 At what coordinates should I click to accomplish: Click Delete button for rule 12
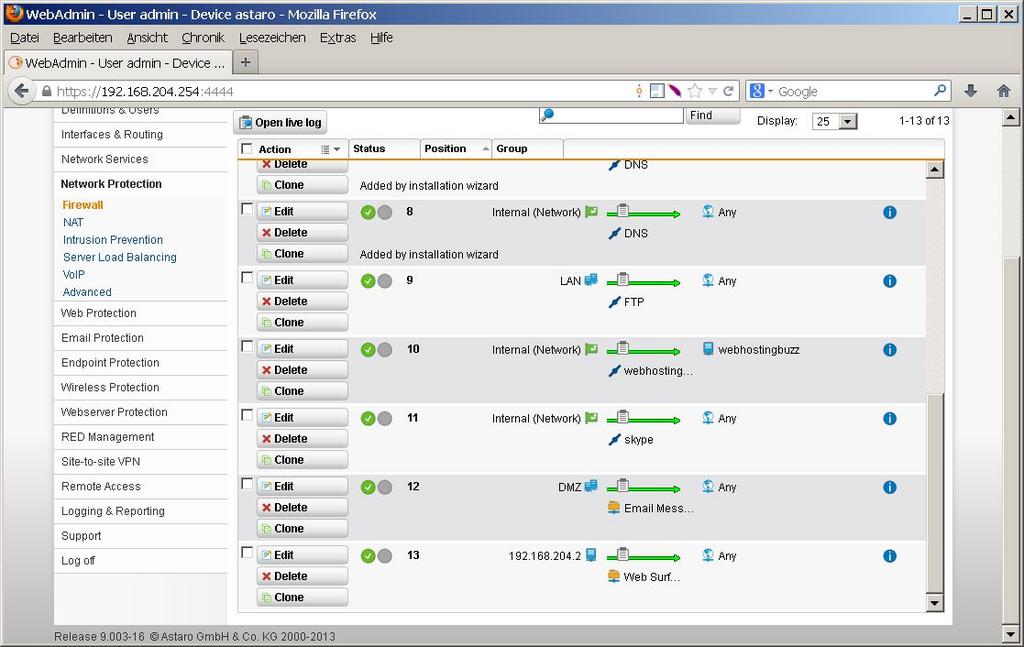coord(302,507)
